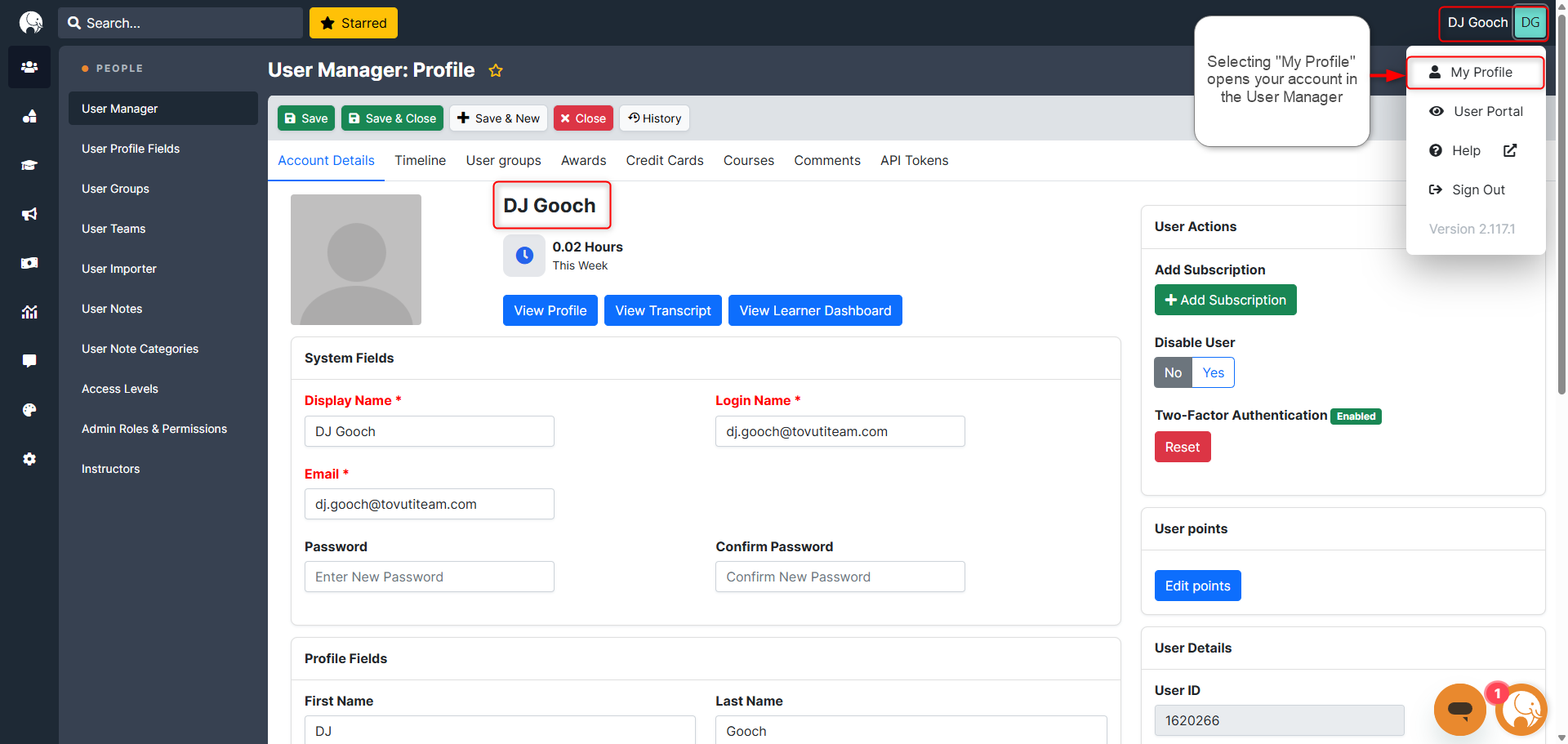
Task: Click the page's vertical scrollbar thumb
Action: click(1561, 204)
